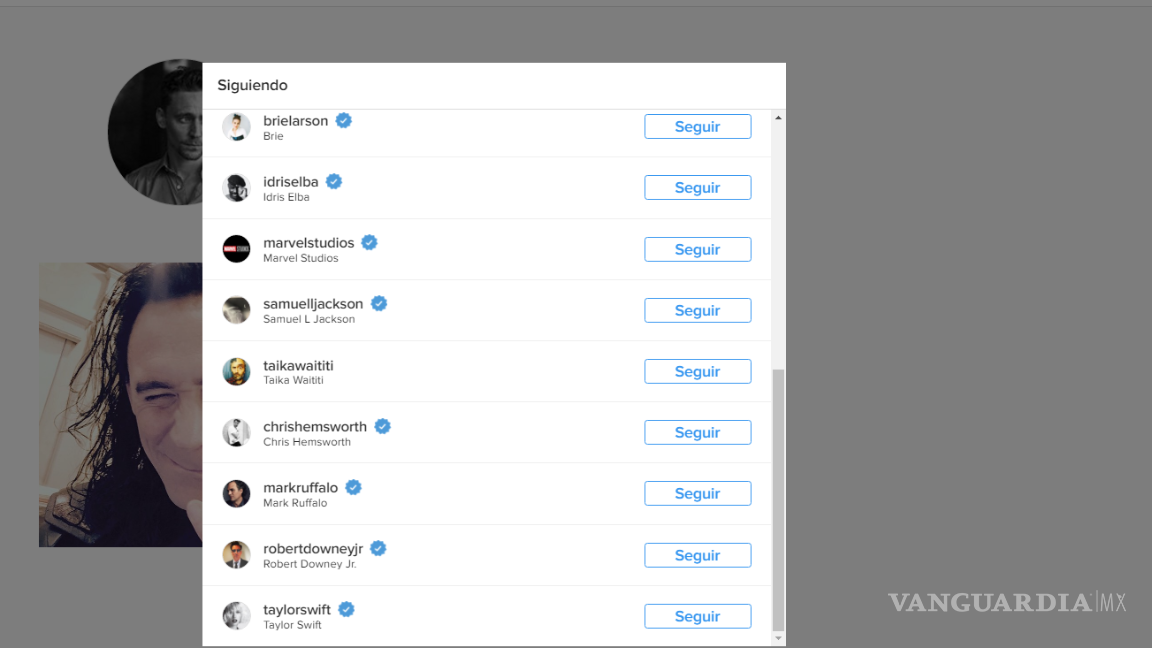This screenshot has width=1152, height=648.
Task: Click samuelljackson profile avatar
Action: pos(236,310)
